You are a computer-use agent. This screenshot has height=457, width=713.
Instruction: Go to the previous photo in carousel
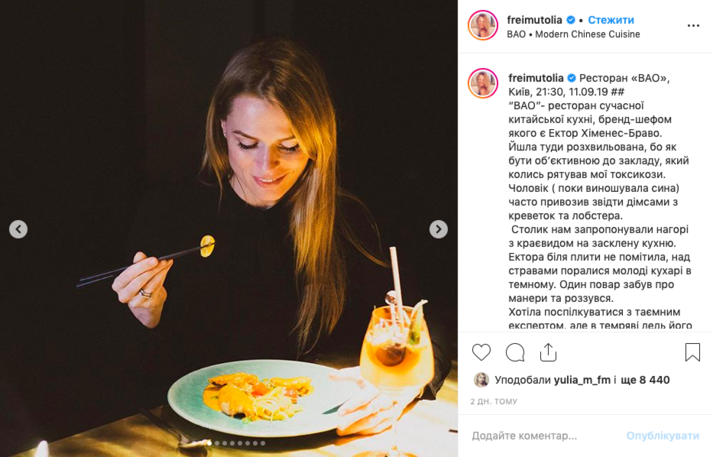[x=18, y=229]
